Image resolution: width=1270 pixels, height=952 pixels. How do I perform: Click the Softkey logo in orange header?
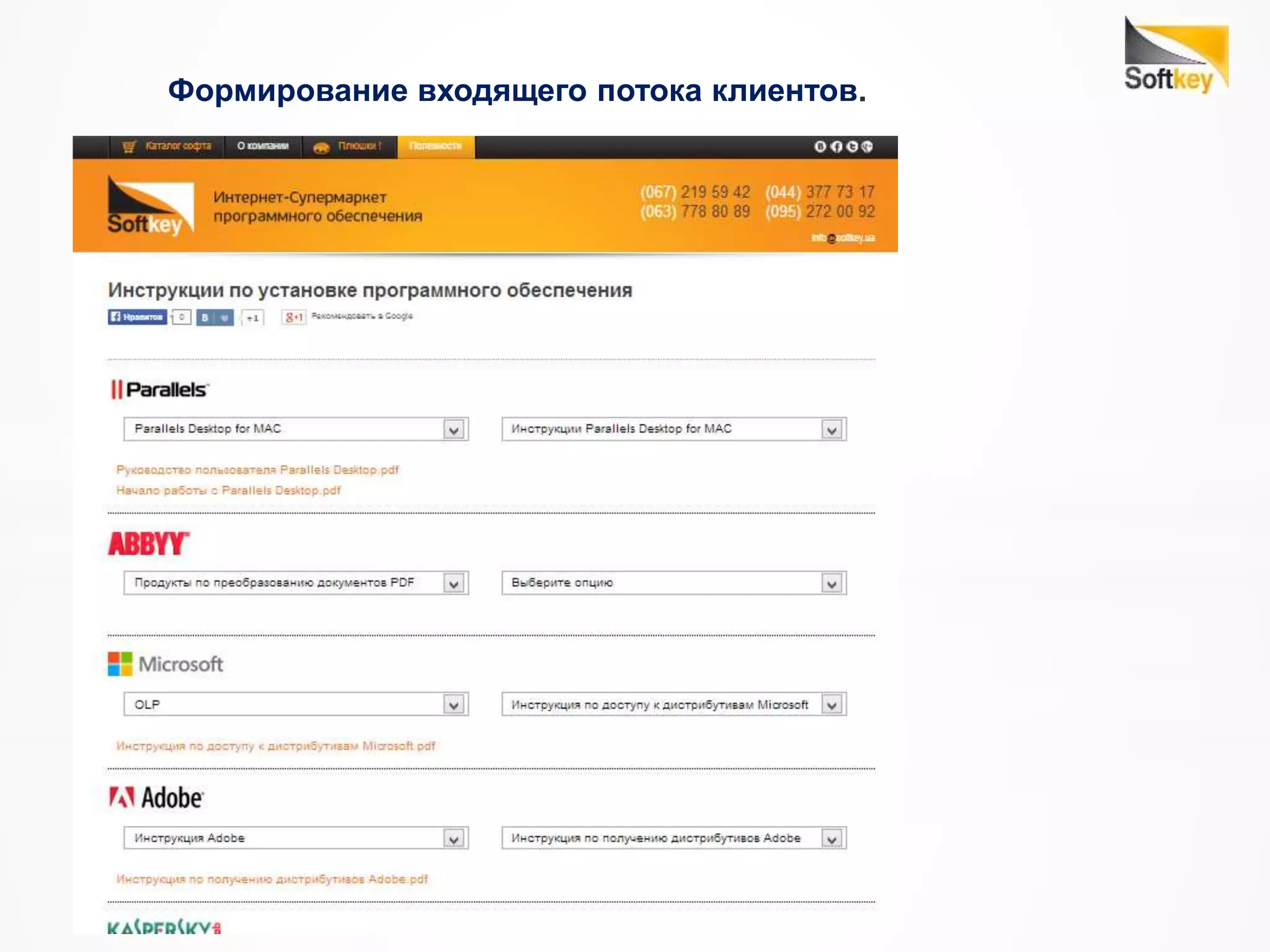click(x=150, y=206)
